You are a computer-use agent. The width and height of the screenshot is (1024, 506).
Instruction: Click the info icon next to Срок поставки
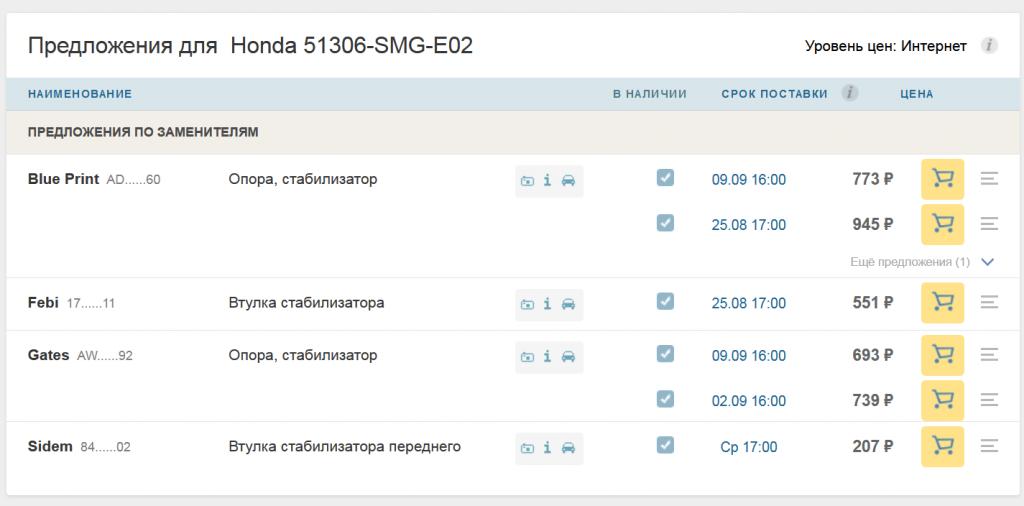849,93
